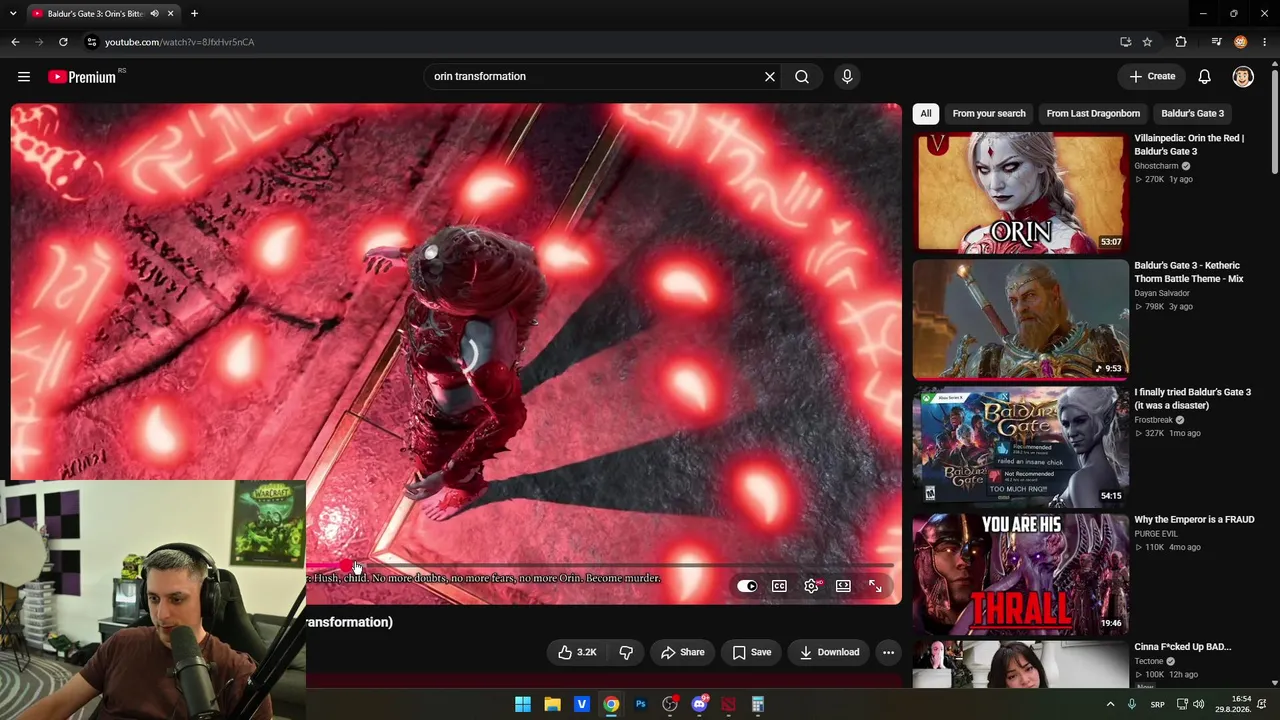
Task: Open the Chrome profile avatar
Action: click(x=1241, y=42)
